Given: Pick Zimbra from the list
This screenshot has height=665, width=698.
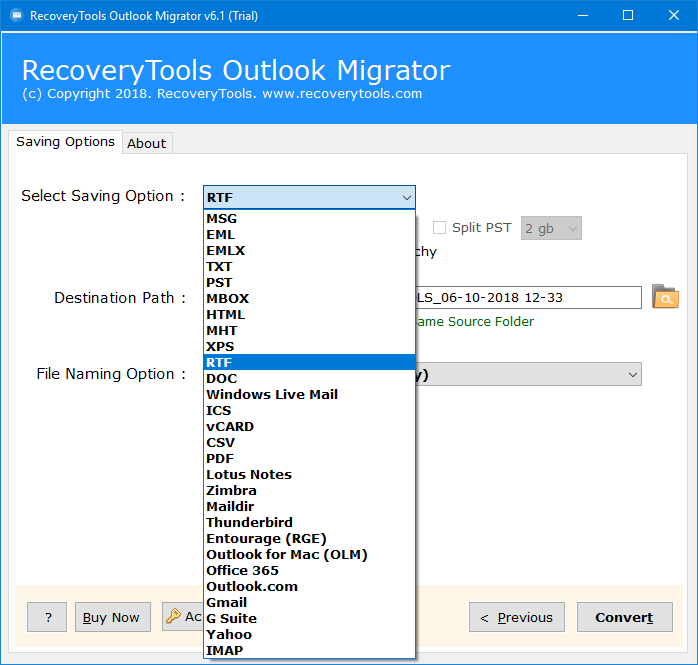Looking at the screenshot, I should click(309, 491).
